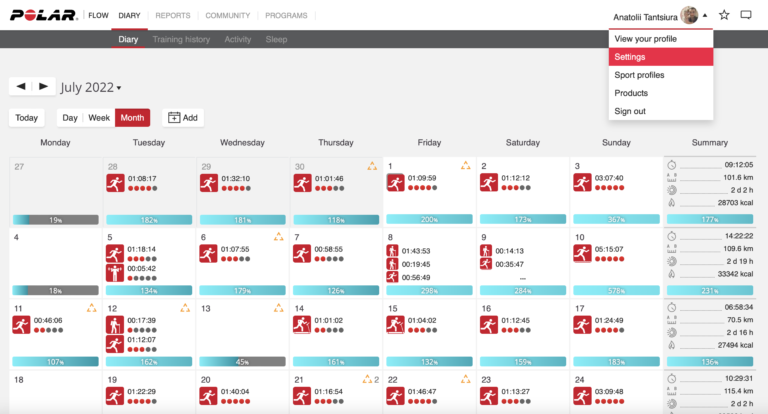Collapse the Anatolii Tantsiura user menu arrow
768x414 pixels.
704,16
